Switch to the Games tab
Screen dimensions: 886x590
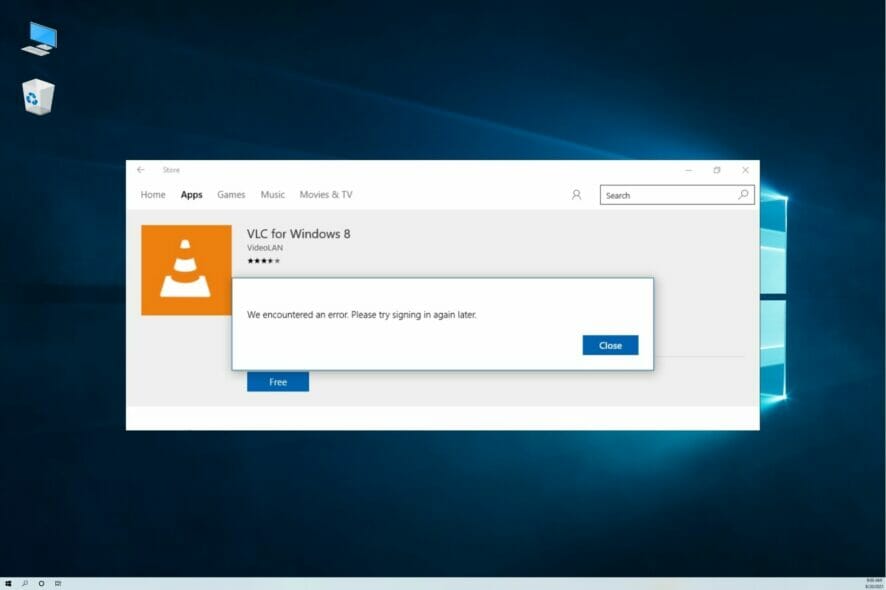coord(231,194)
